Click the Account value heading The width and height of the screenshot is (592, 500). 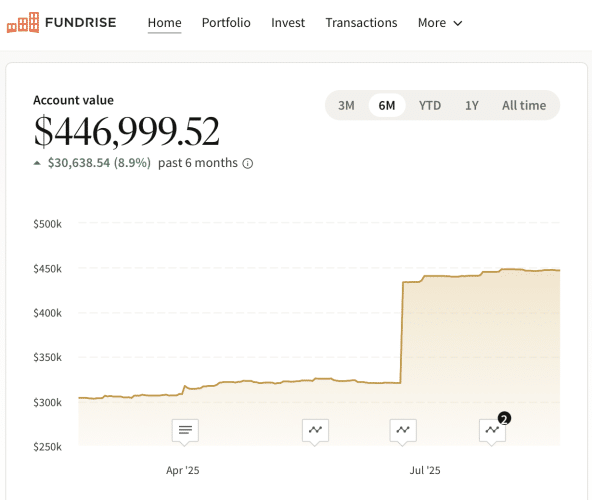[x=73, y=100]
